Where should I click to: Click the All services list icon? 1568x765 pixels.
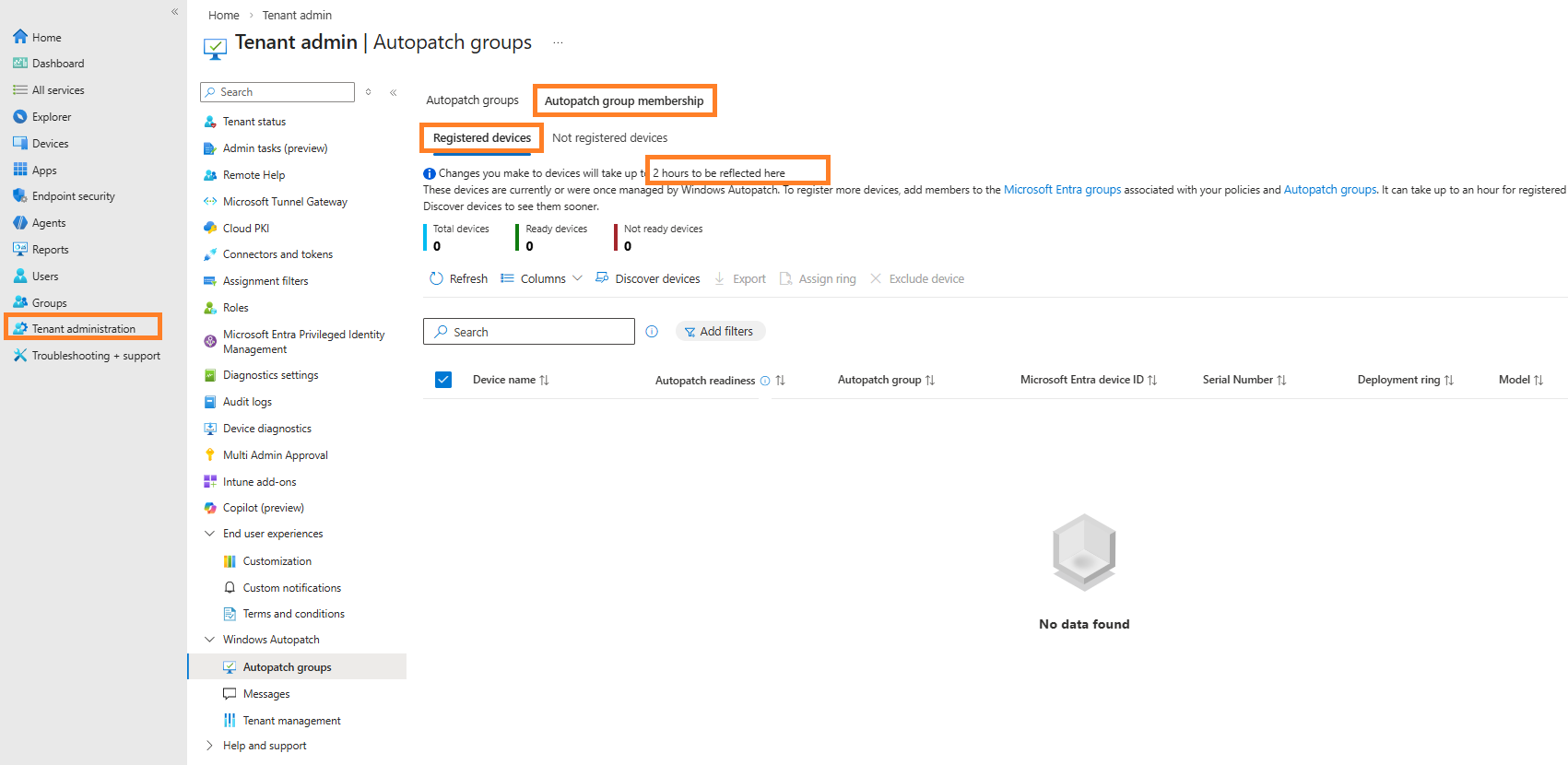click(20, 90)
